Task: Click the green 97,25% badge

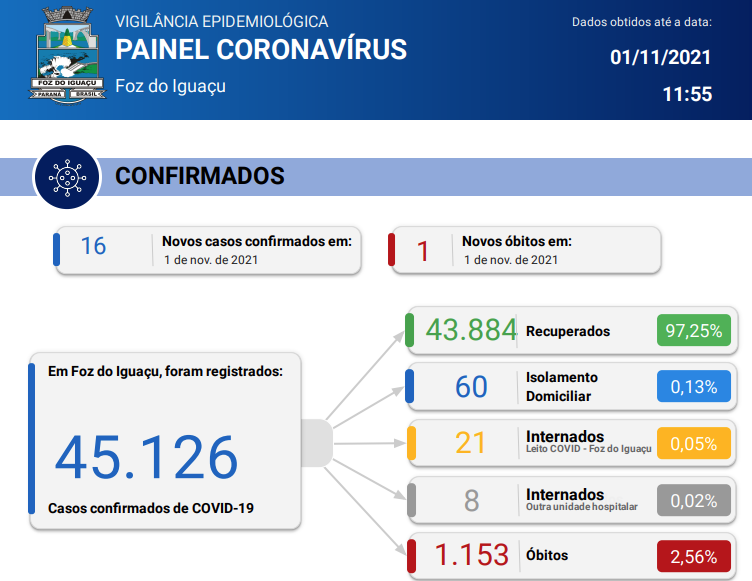Action: (x=694, y=331)
